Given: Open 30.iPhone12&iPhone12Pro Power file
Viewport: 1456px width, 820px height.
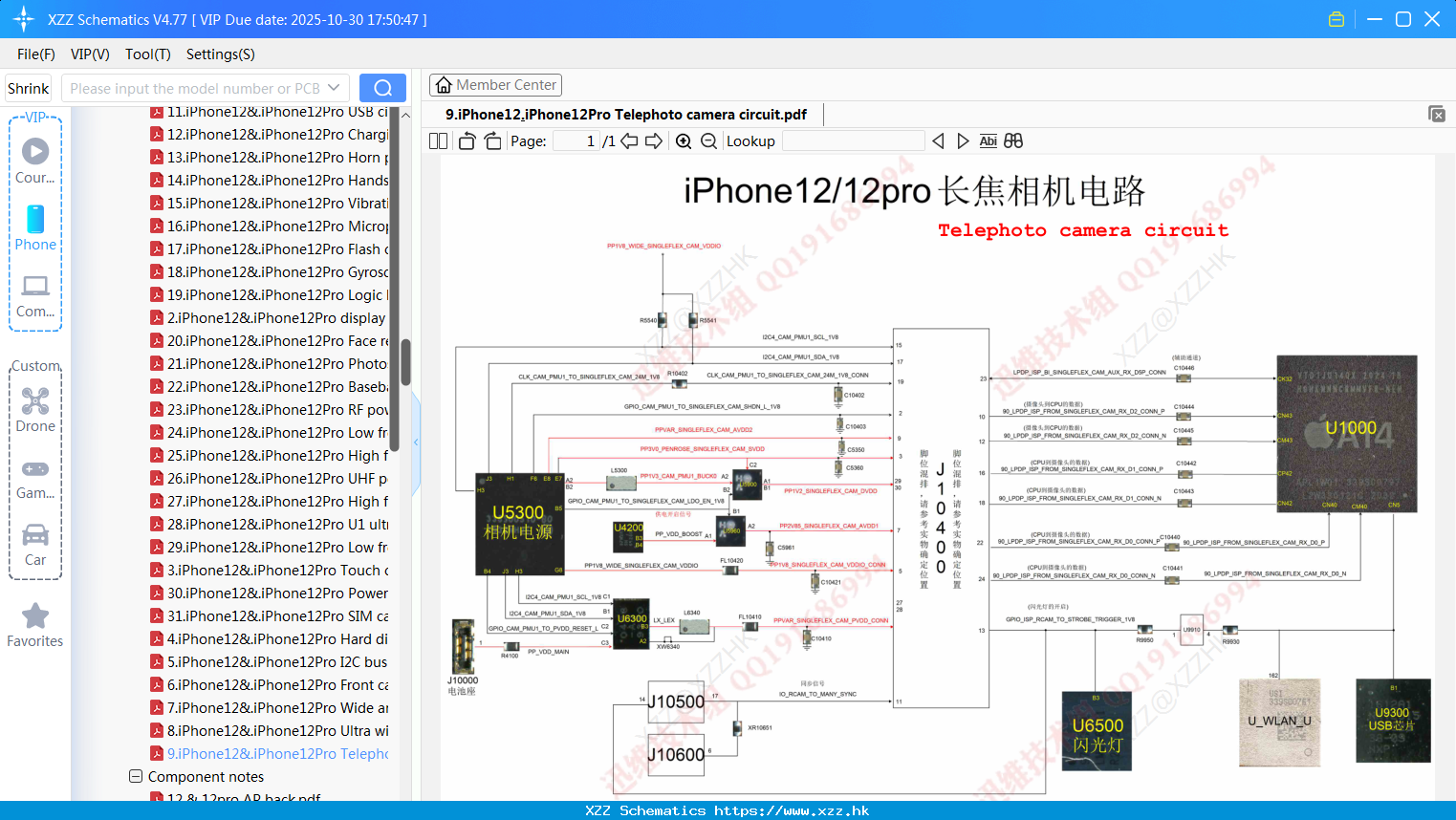Looking at the screenshot, I should (x=269, y=593).
